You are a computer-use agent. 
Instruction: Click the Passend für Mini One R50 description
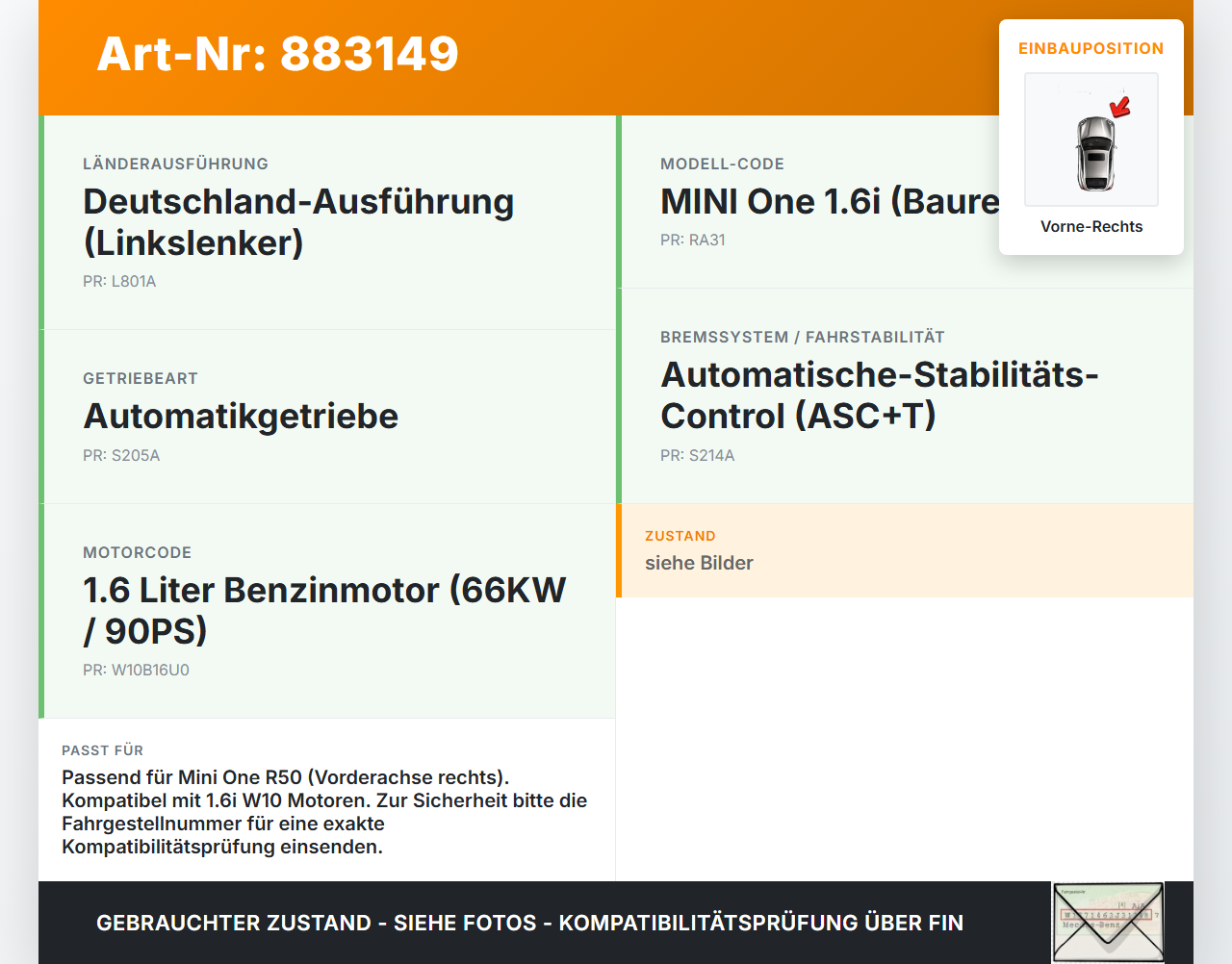click(x=324, y=812)
